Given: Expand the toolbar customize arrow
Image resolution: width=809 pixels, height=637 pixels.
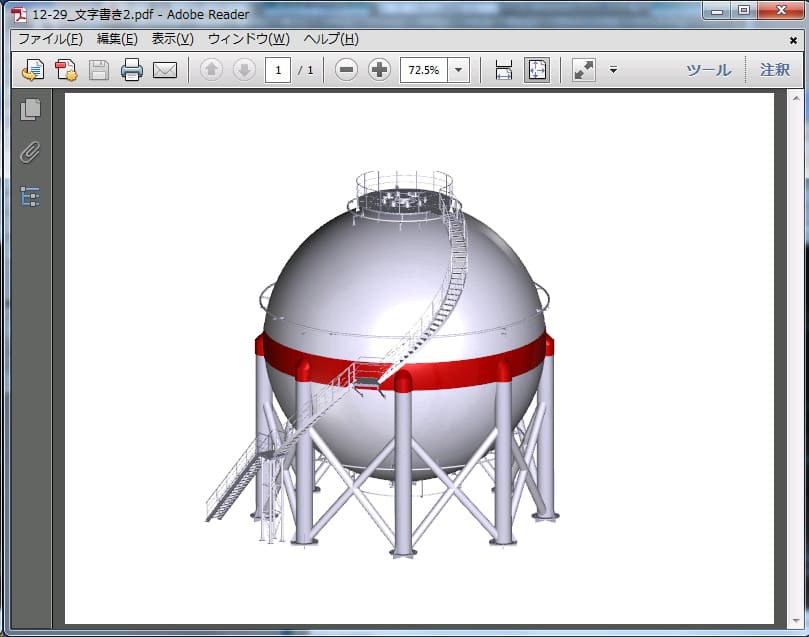Looking at the screenshot, I should click(613, 70).
